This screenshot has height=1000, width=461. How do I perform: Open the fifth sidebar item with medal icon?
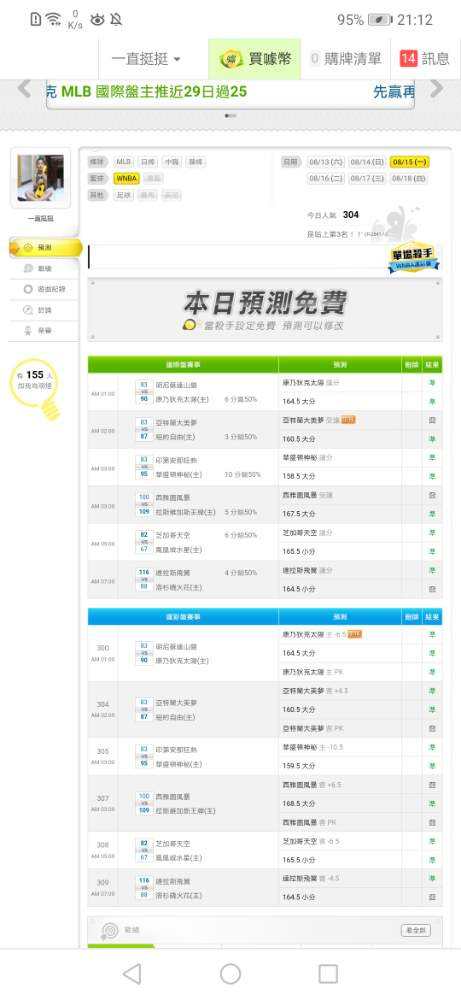click(x=44, y=330)
